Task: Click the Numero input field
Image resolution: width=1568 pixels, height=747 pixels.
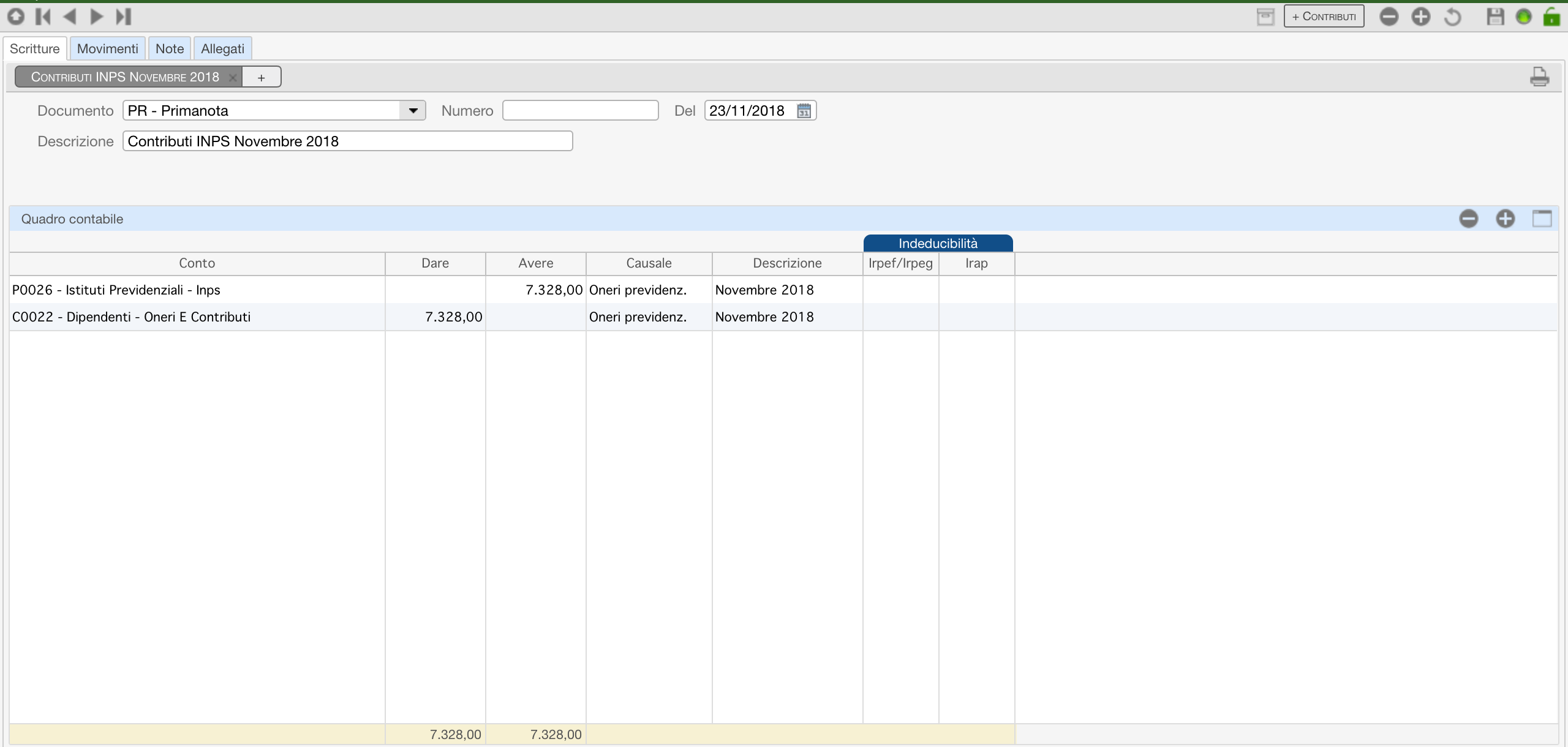Action: [x=581, y=111]
